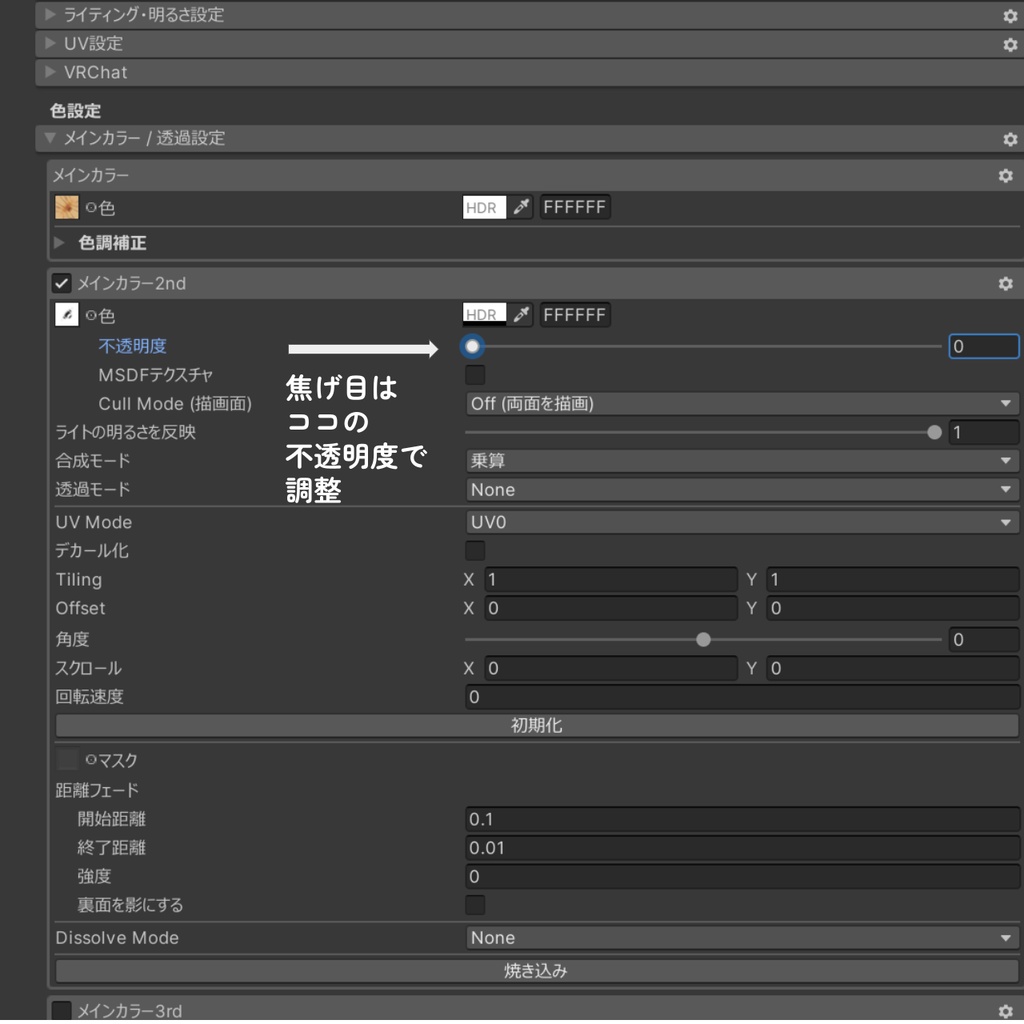Click the 終了距離 input field
This screenshot has width=1024, height=1024.
(x=742, y=848)
